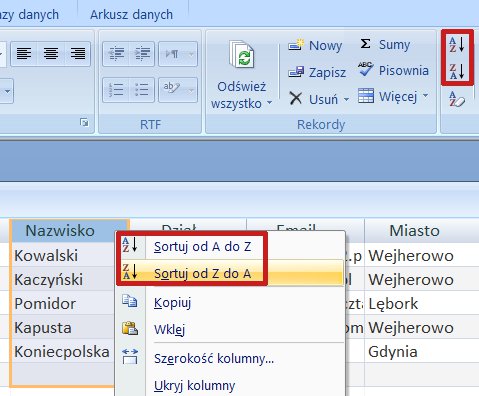
Task: Apply bulleted list formatting
Action: (x=142, y=90)
